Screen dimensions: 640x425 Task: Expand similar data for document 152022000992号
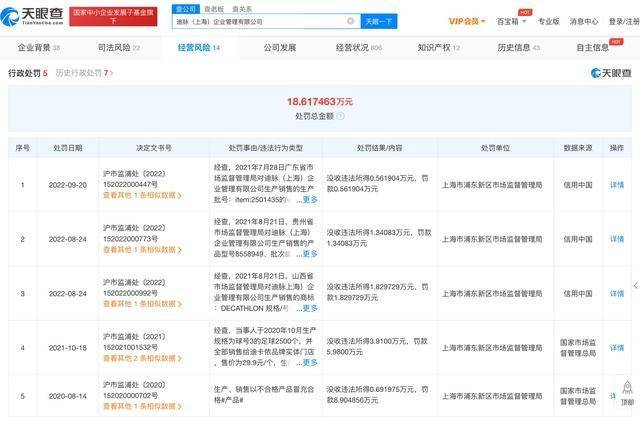coord(142,304)
